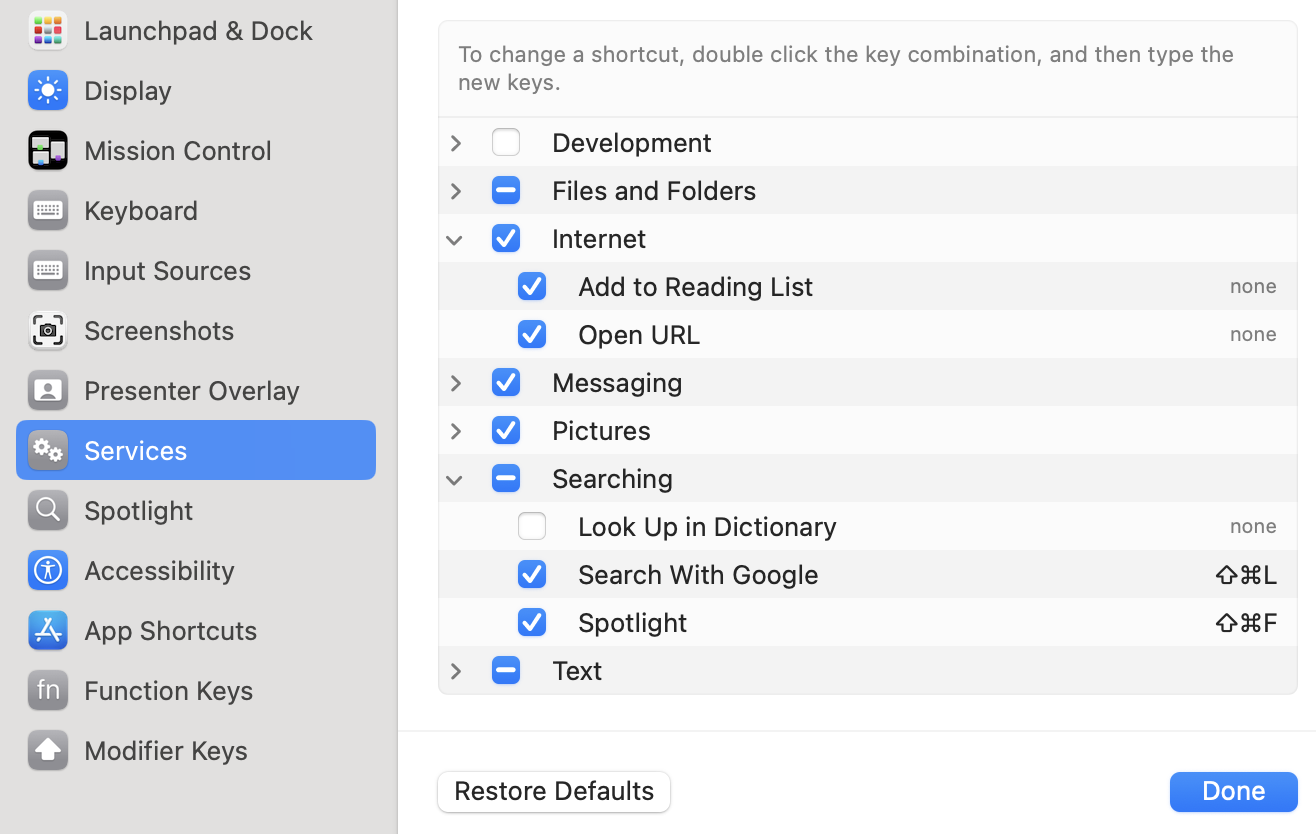The width and height of the screenshot is (1316, 834).
Task: Toggle the Files and Folders checkbox
Action: coord(506,190)
